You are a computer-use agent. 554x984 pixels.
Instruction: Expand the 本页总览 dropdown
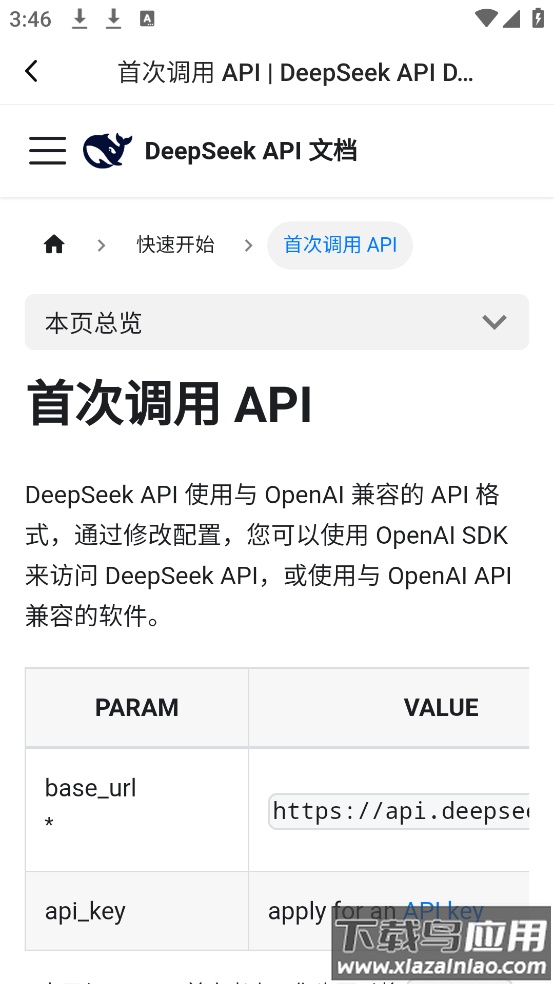coord(277,322)
